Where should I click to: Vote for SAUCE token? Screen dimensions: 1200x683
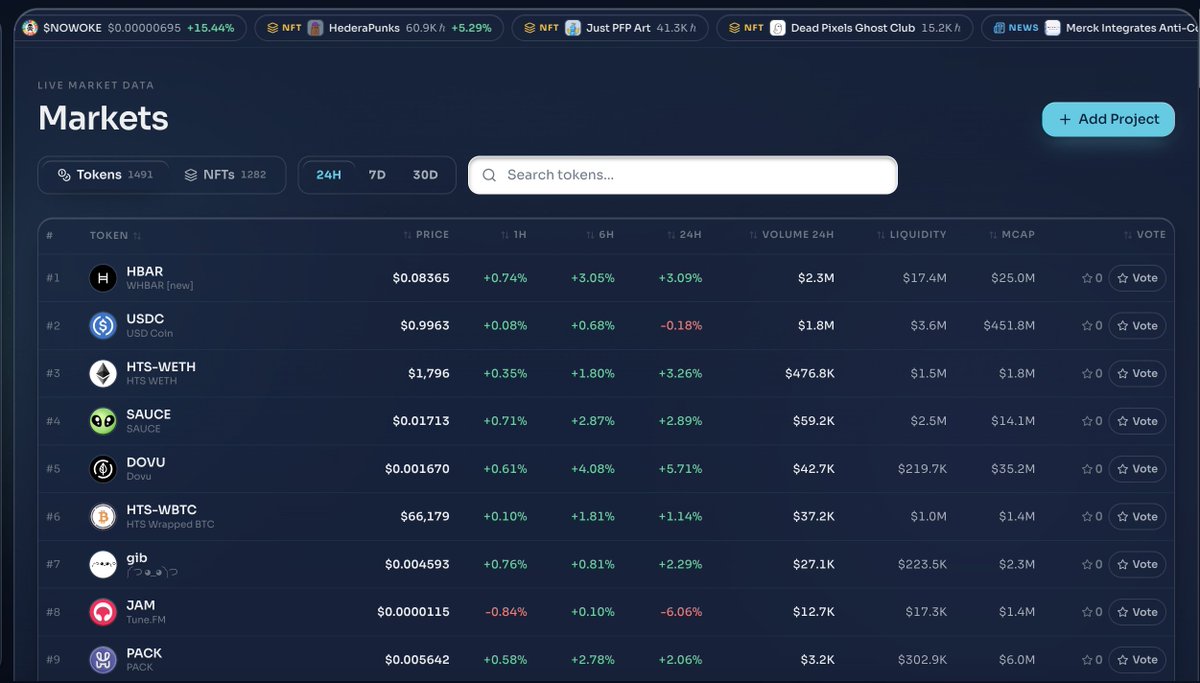1137,421
